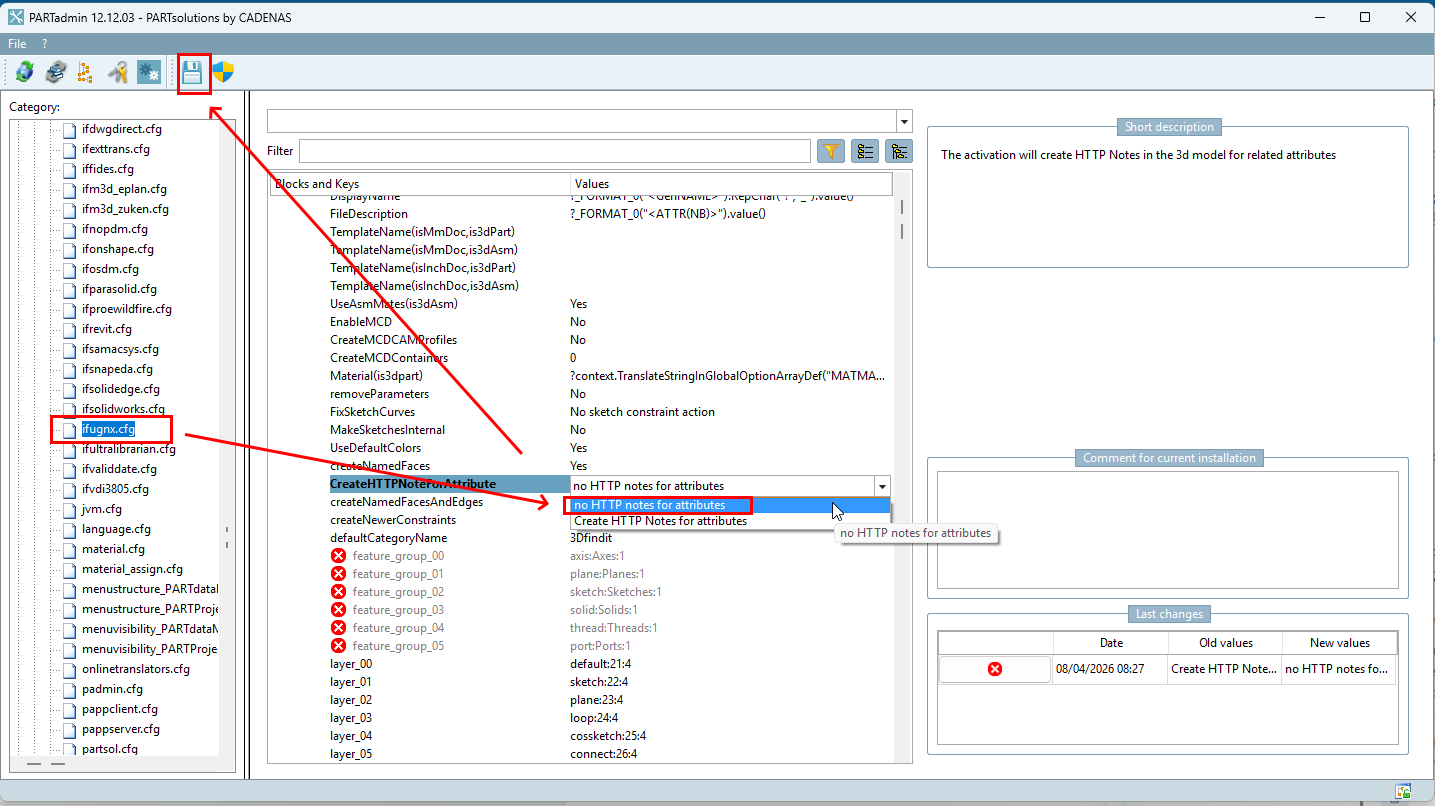Click the file icon beside jvm.cfg
The image size is (1435, 806).
tap(69, 509)
